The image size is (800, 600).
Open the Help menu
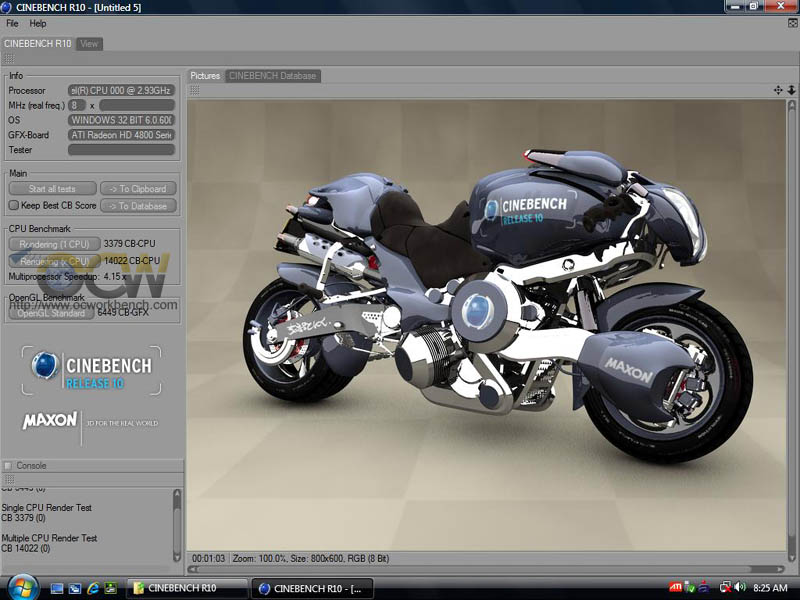(x=38, y=23)
